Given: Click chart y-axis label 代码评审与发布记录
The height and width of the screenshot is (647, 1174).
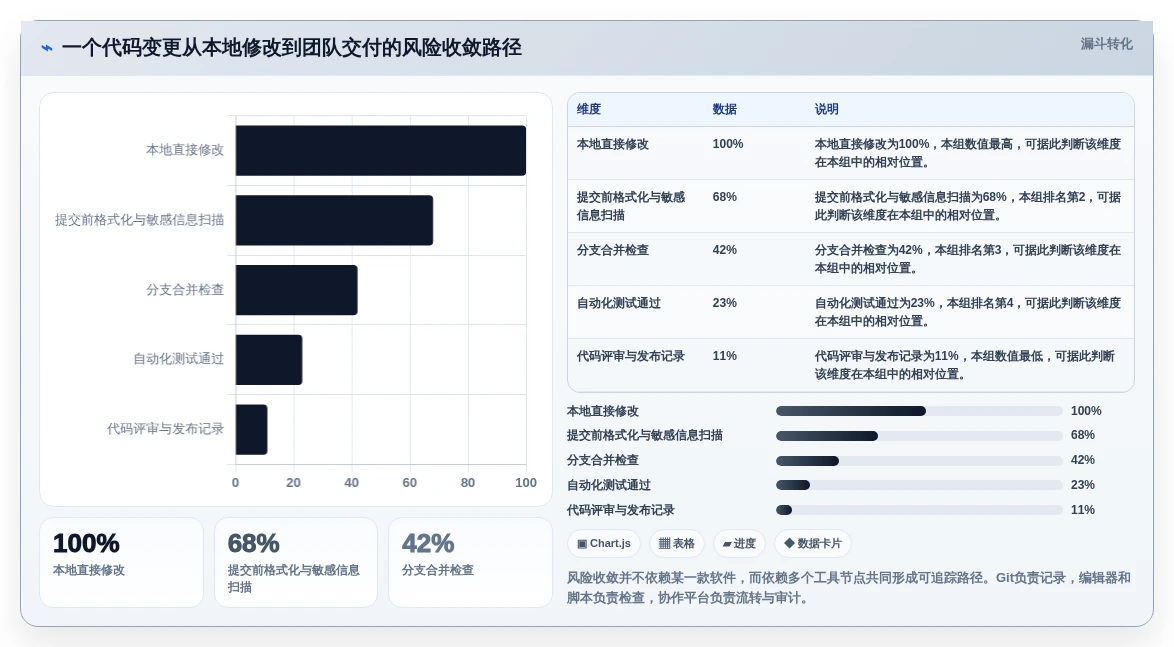Looking at the screenshot, I should pos(165,429).
